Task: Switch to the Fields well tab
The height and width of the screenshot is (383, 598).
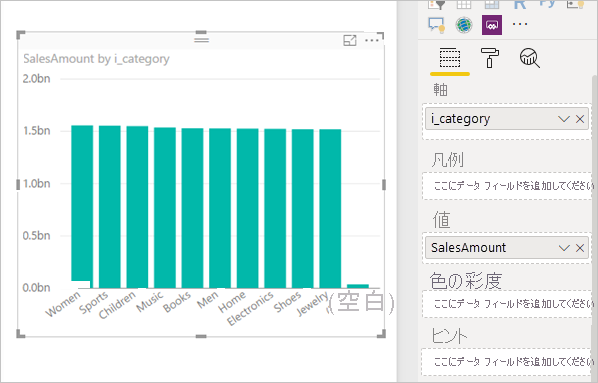Action: click(450, 58)
